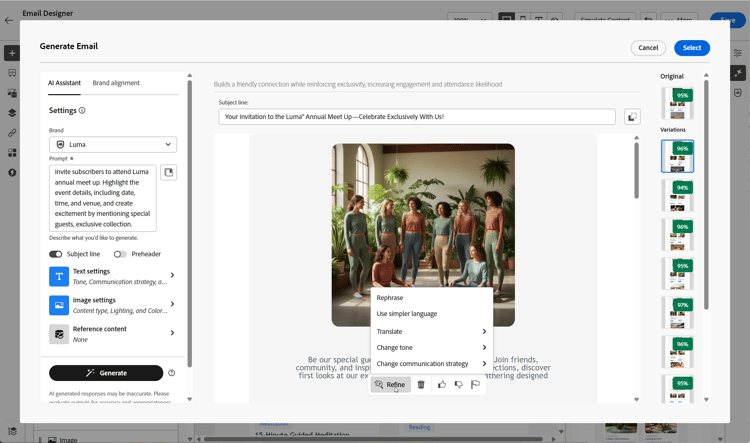Open the settings sliders icon on right rail
Screen dimensions: 750x443
click(x=738, y=53)
